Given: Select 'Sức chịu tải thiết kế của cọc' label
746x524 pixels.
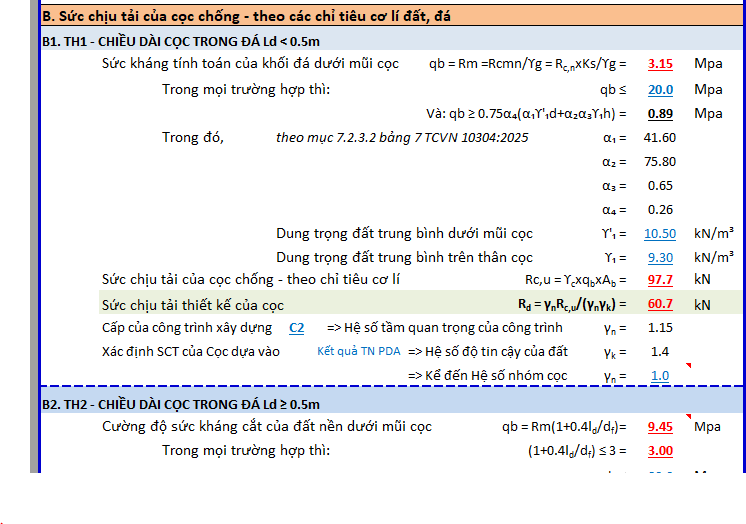Looking at the screenshot, I should [193, 305].
